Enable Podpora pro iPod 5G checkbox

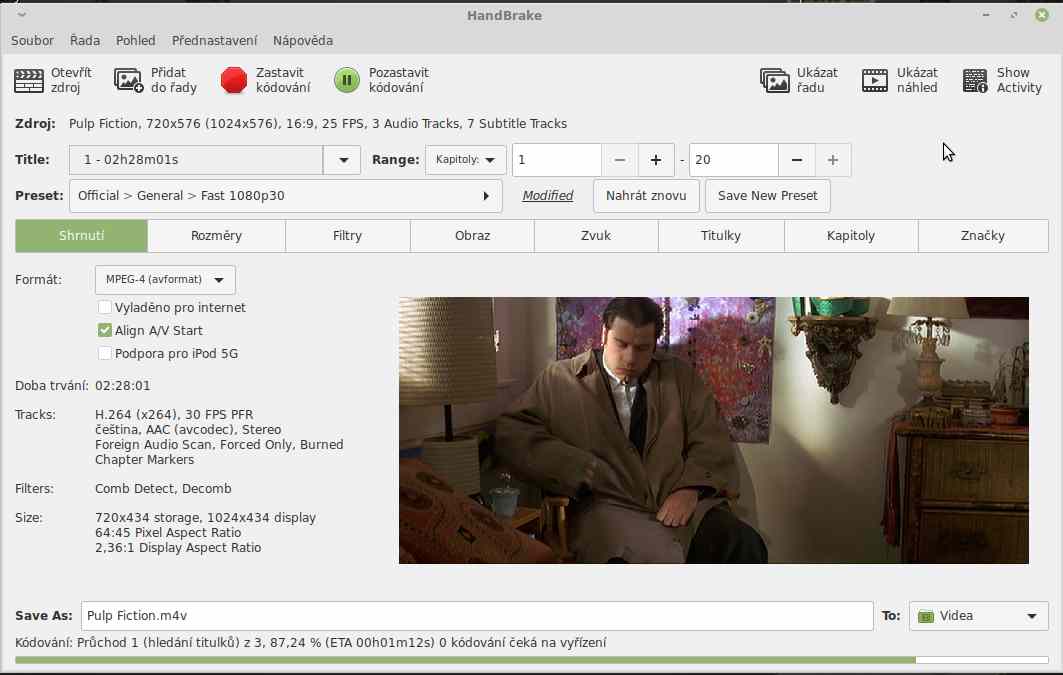coord(105,353)
